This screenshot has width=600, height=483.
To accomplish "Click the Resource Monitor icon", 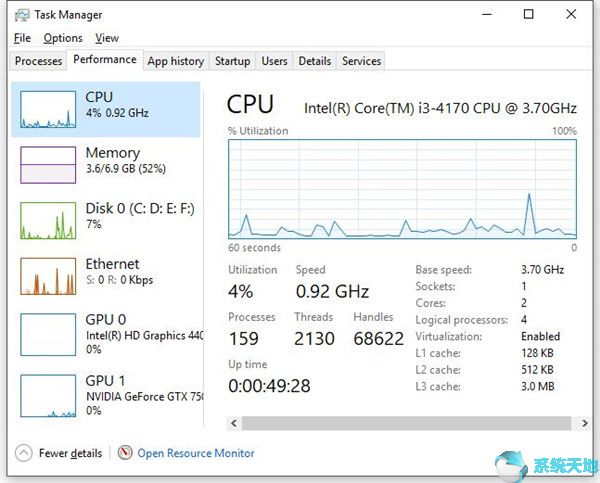I will [x=125, y=453].
